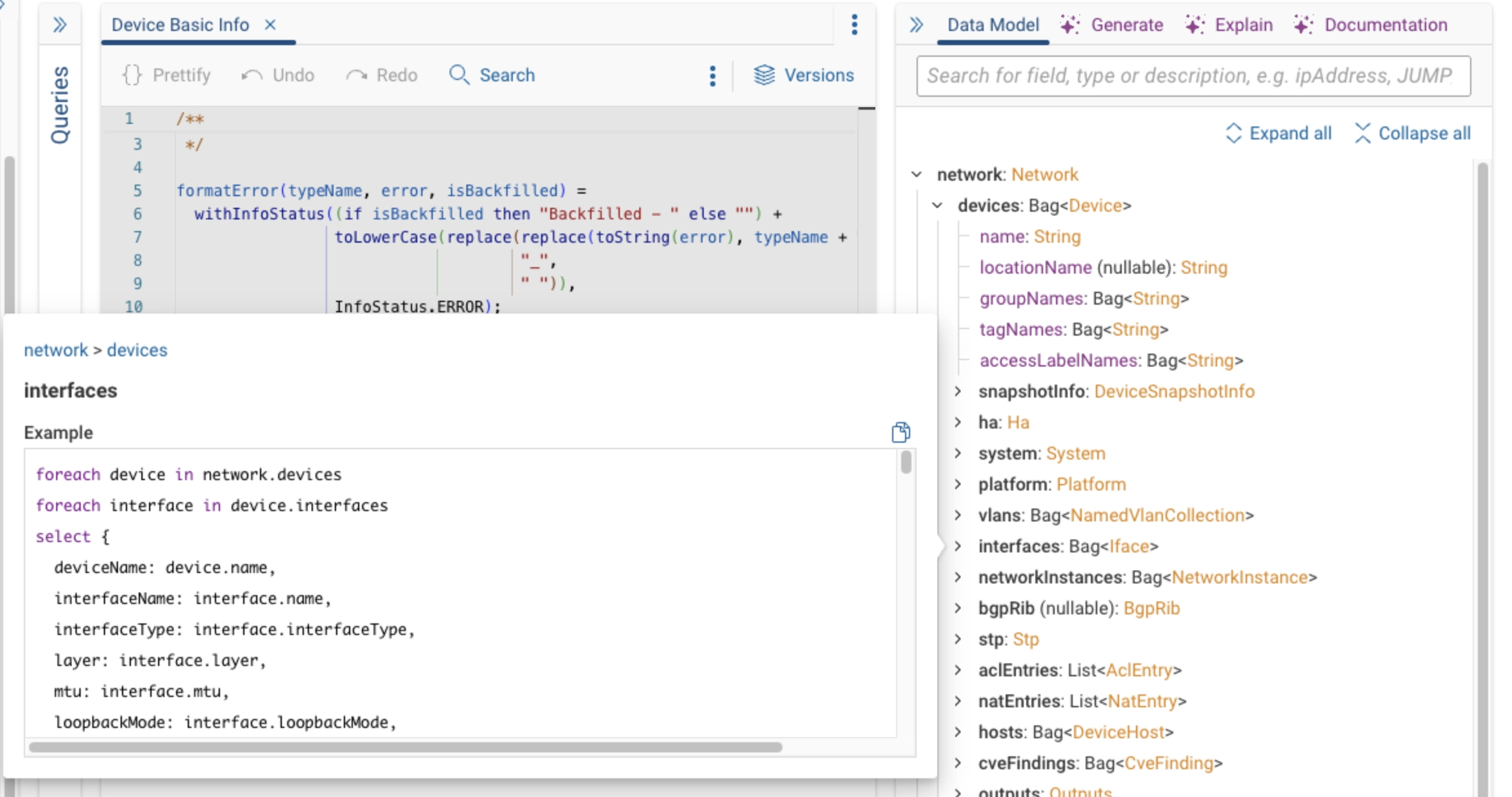The height and width of the screenshot is (797, 1512).
Task: Select the name: String field
Action: coord(1030,236)
